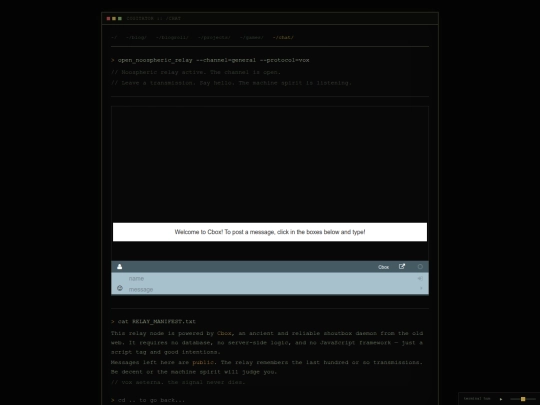Adjust the terminal hum volume slider
The width and height of the screenshot is (540, 405).
(523, 399)
